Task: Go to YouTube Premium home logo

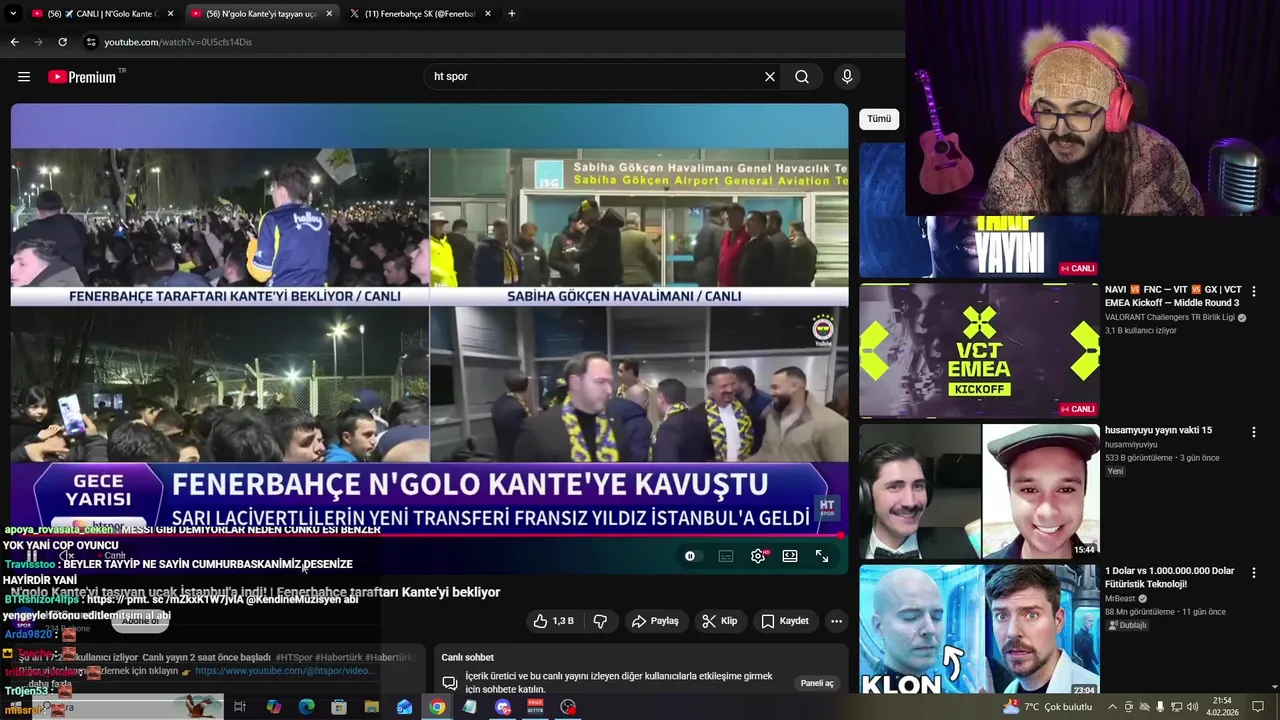Action: coord(82,77)
